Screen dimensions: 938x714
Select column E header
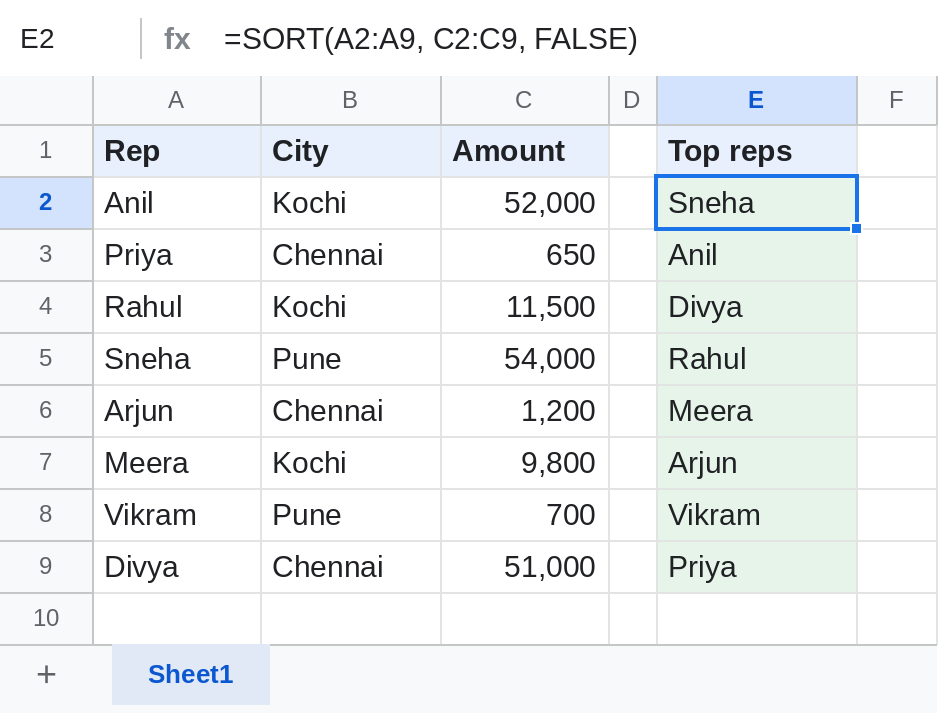click(x=757, y=100)
